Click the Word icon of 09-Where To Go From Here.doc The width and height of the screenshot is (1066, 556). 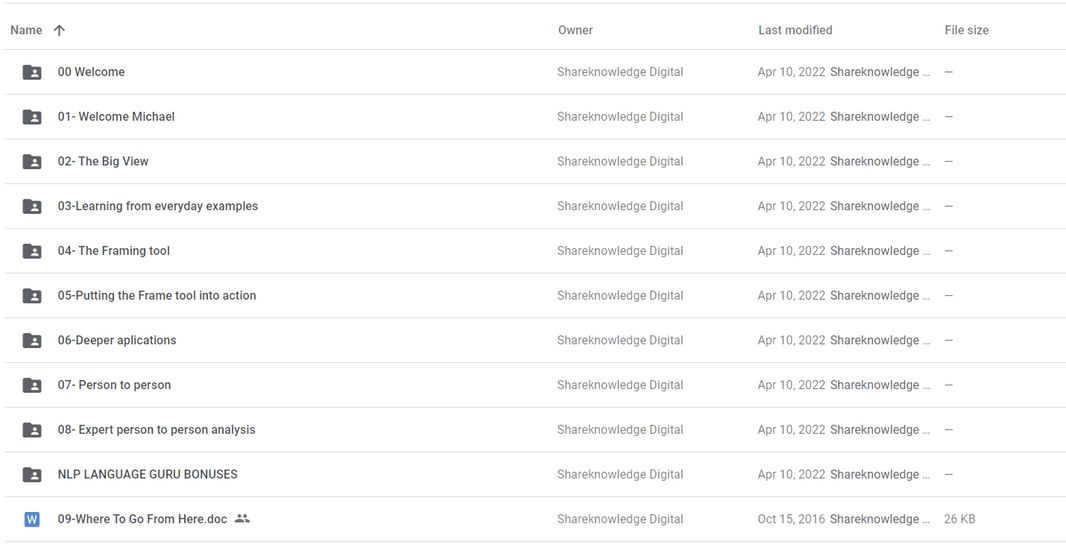(x=32, y=519)
